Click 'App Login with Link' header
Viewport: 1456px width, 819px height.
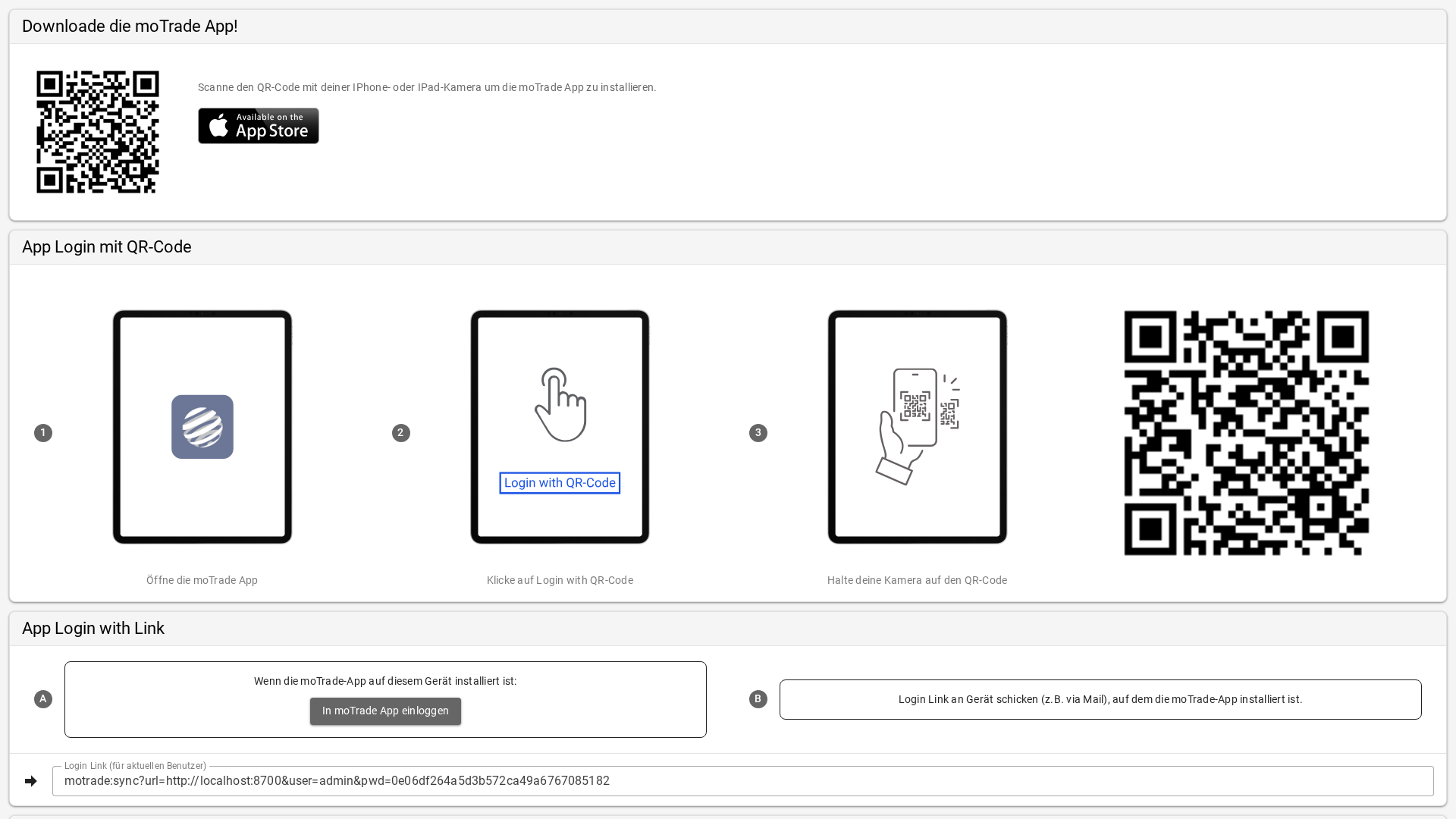(x=93, y=629)
